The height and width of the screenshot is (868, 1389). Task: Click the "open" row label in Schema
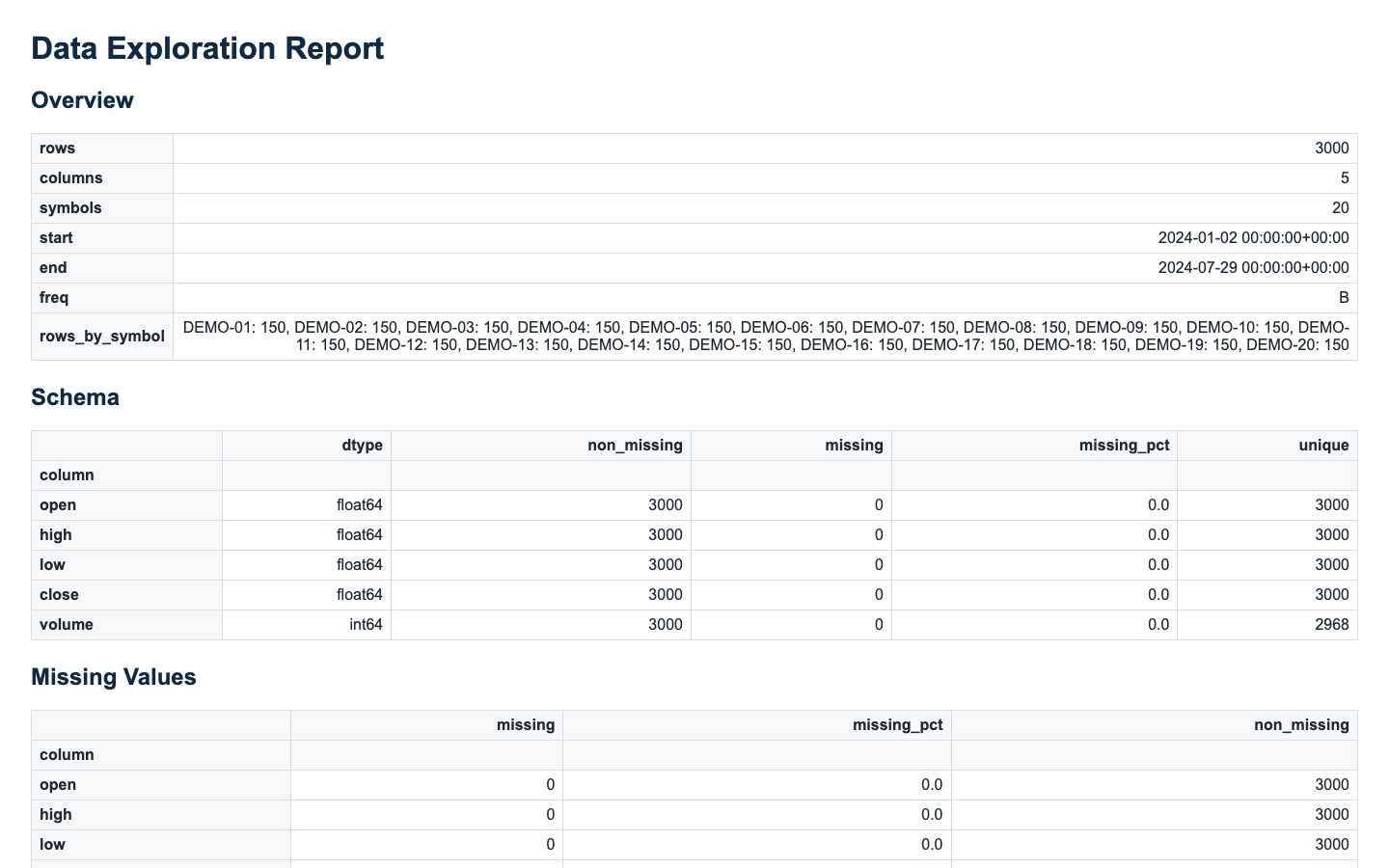(x=58, y=505)
